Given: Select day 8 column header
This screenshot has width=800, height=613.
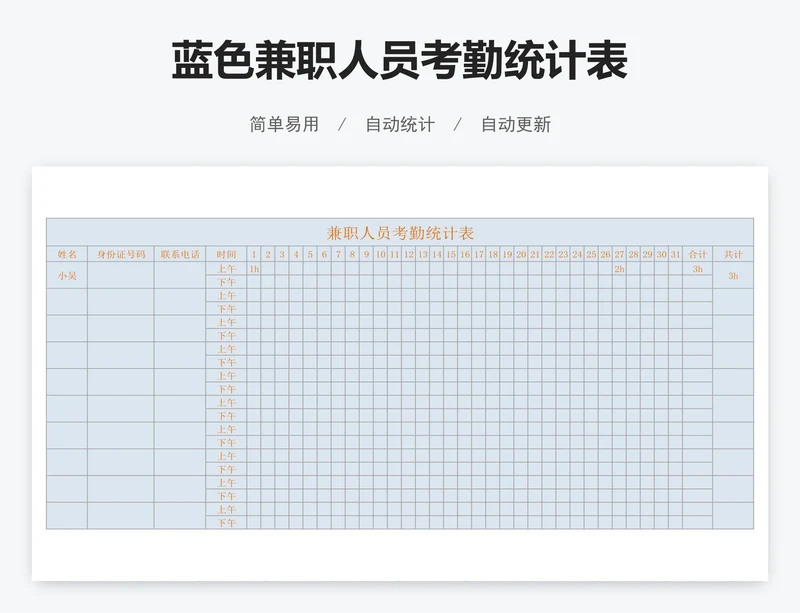Looking at the screenshot, I should point(353,254).
